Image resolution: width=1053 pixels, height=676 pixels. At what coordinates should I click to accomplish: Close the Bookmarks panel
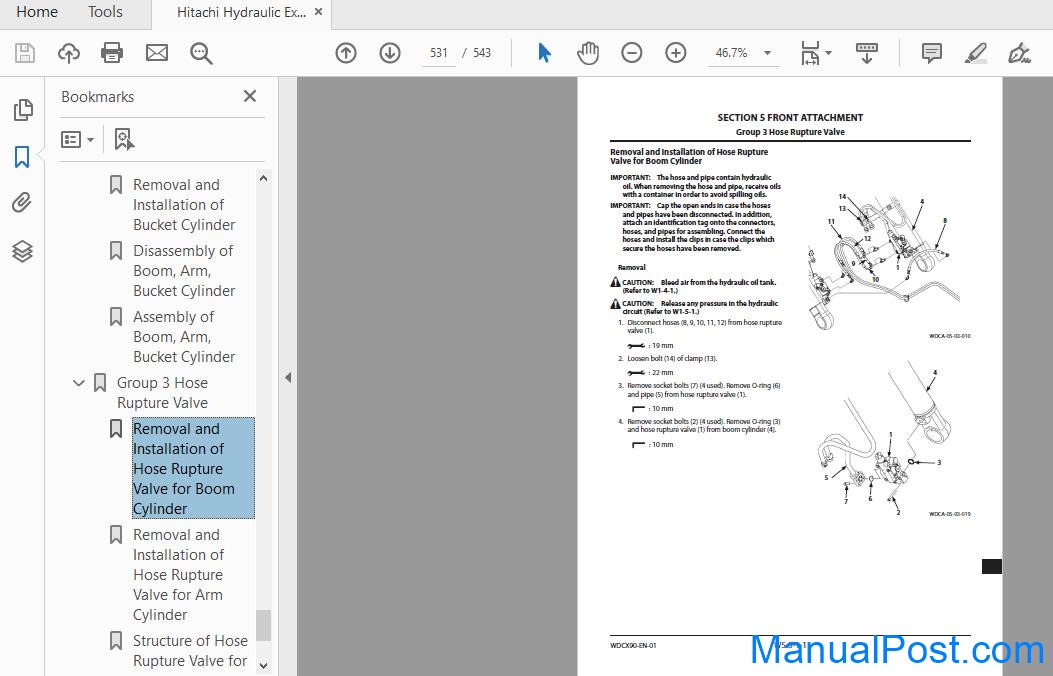coord(250,96)
